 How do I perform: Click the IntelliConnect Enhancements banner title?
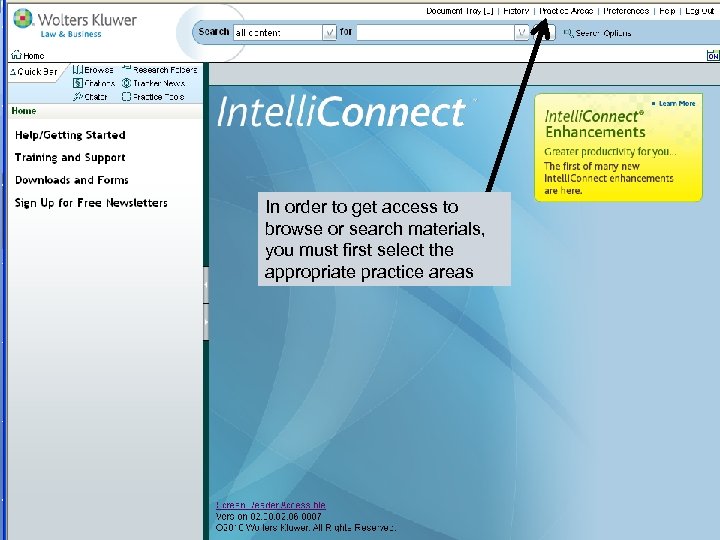tap(595, 124)
